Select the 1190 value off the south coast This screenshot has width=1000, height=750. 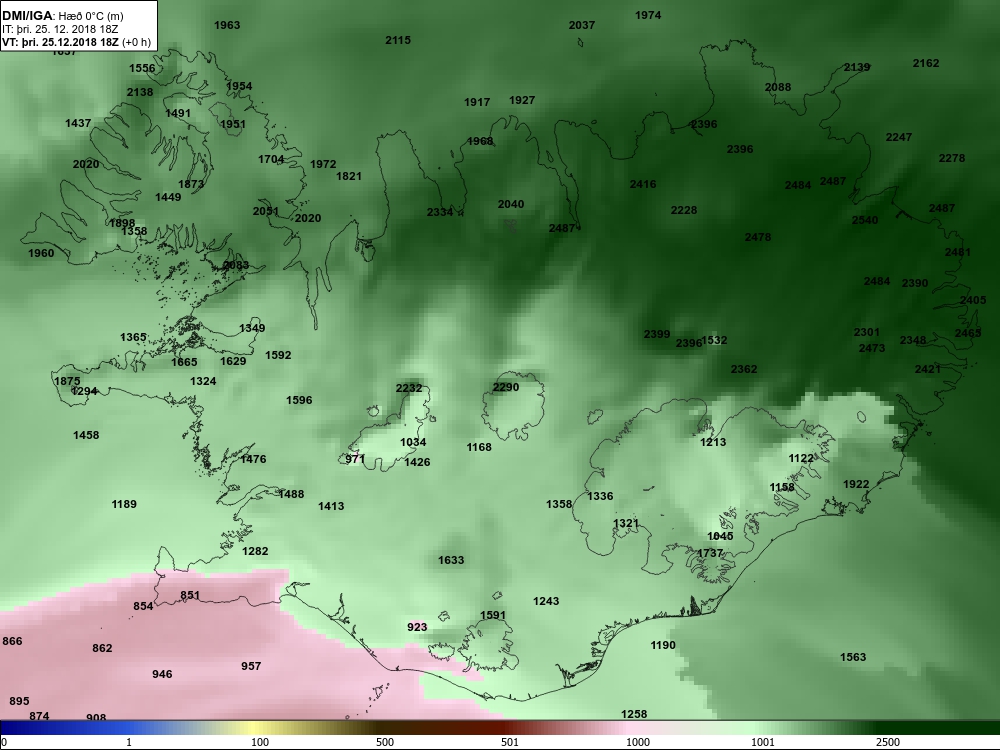coord(663,645)
